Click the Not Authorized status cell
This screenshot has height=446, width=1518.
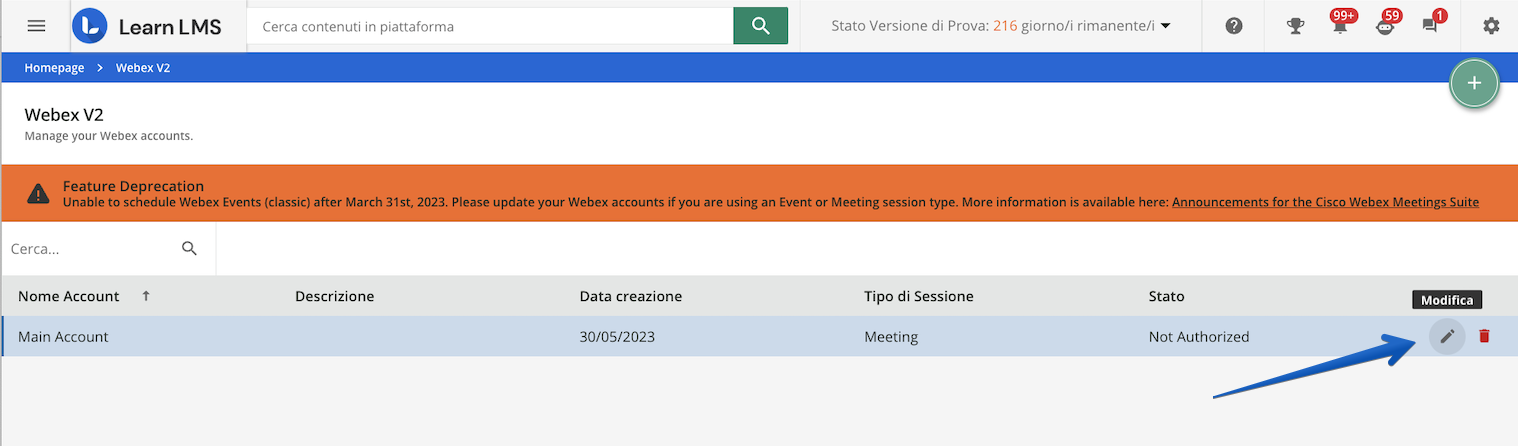[1199, 337]
